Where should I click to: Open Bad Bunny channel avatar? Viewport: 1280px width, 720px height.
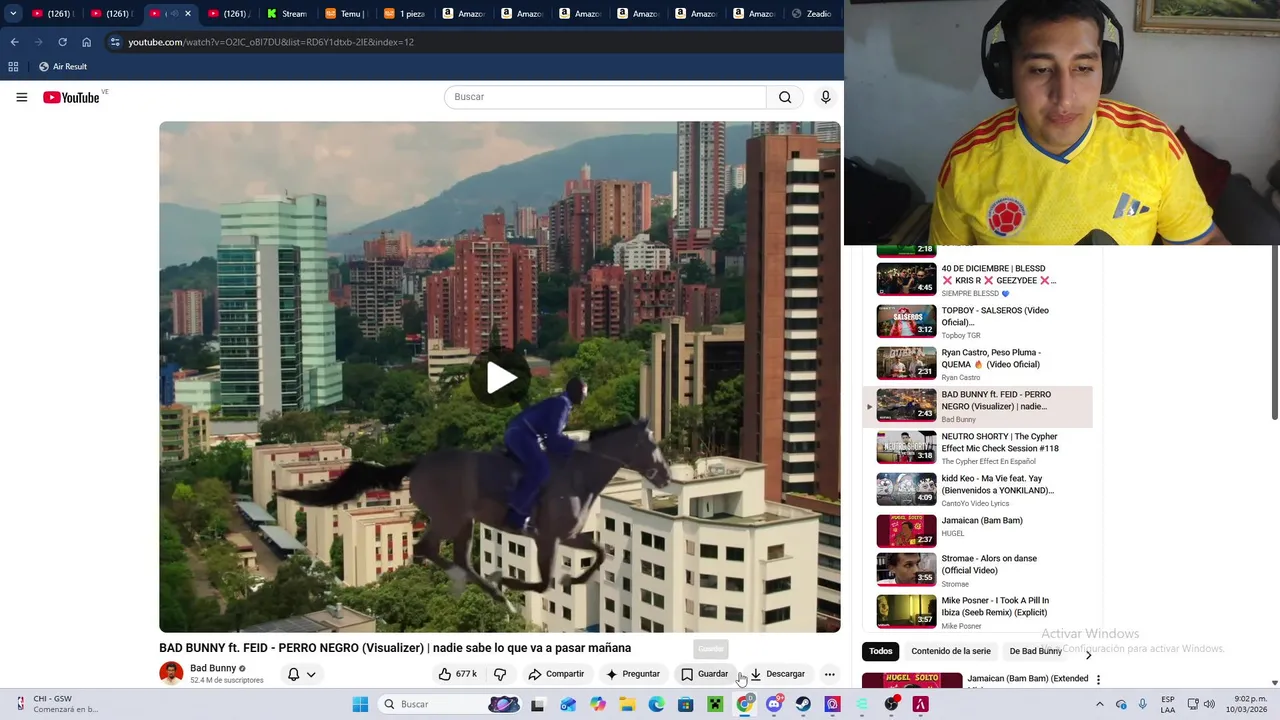pyautogui.click(x=171, y=673)
